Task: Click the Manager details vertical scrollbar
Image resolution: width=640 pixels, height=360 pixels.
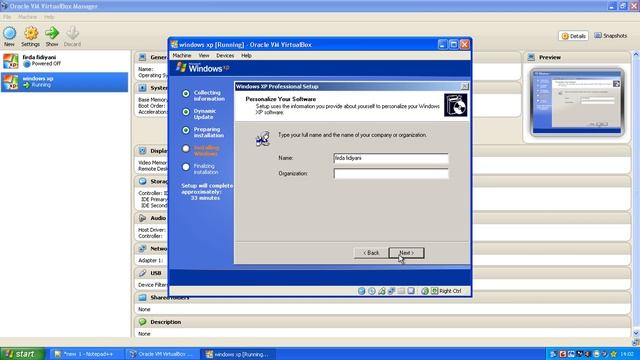Action: (x=636, y=195)
